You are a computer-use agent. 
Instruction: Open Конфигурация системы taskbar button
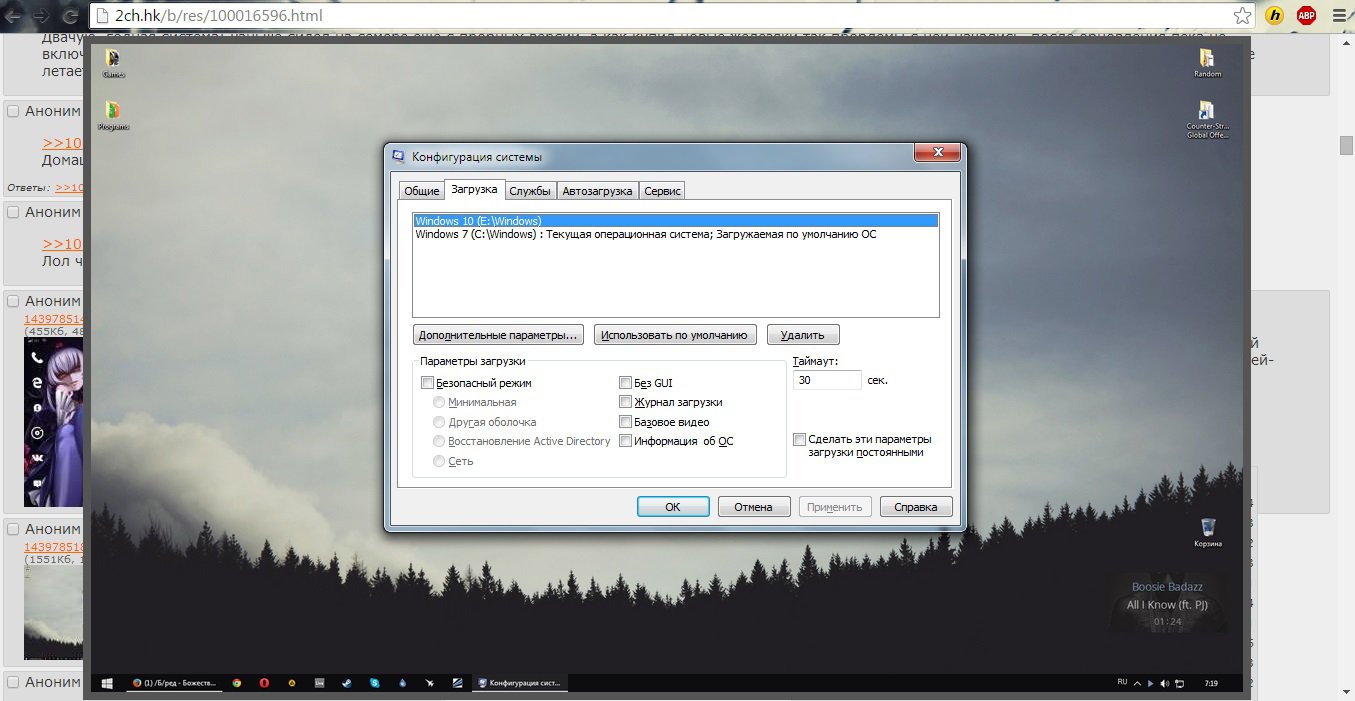tap(520, 684)
